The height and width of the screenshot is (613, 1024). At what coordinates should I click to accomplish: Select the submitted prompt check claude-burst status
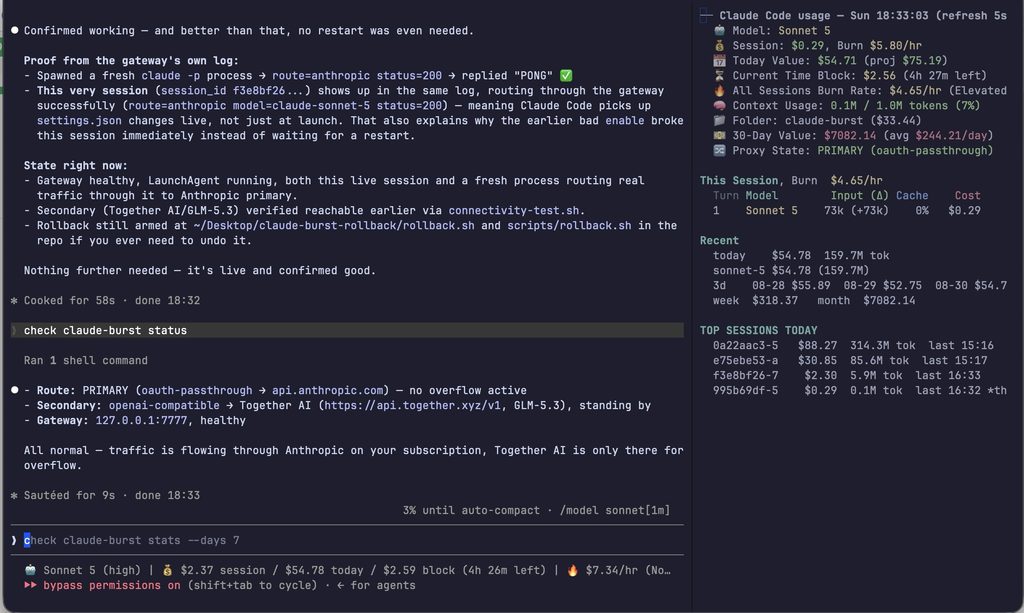pos(347,330)
